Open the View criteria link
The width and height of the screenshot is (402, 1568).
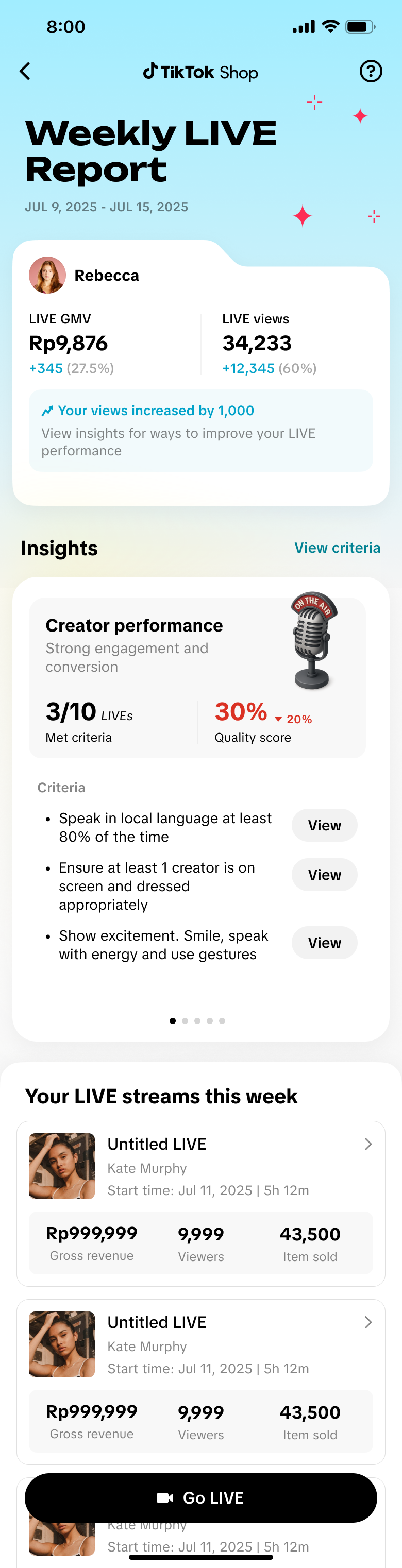click(x=337, y=548)
